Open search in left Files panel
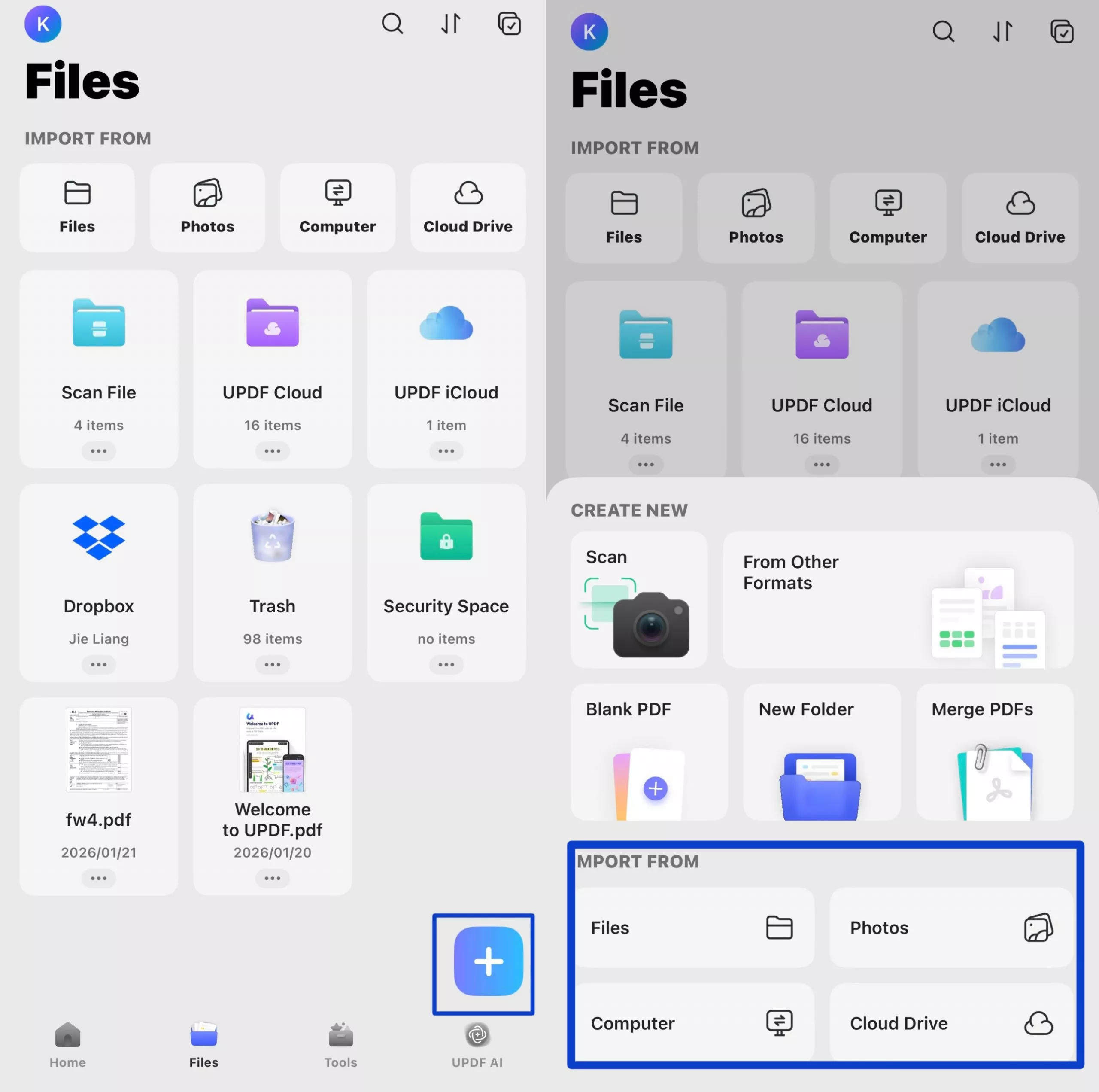1099x1092 pixels. pos(392,24)
